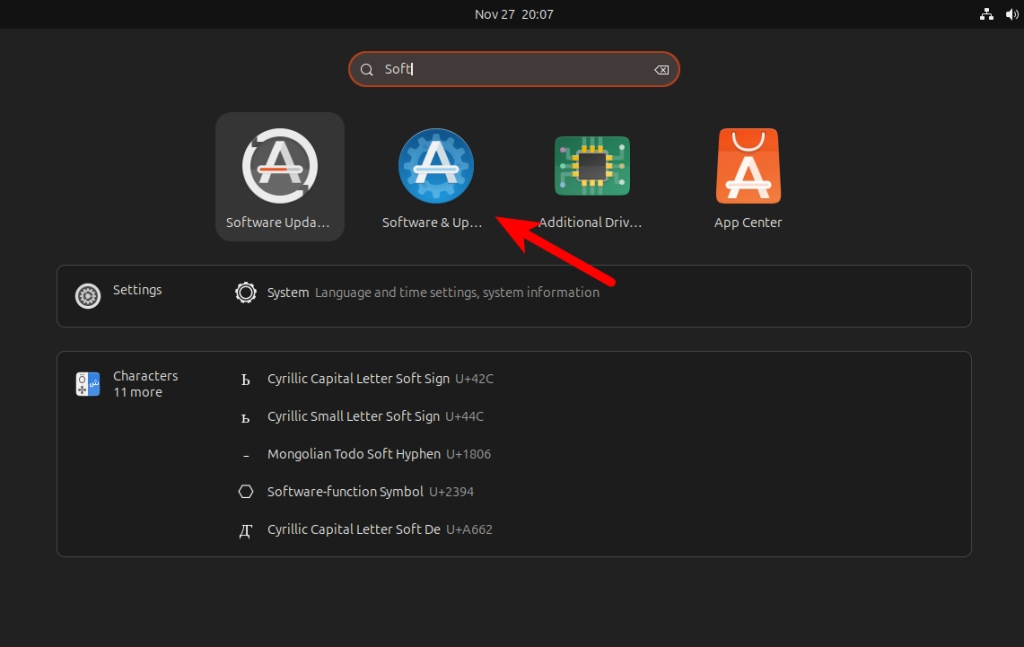Image resolution: width=1024 pixels, height=647 pixels.
Task: Launch Software & Updates app icon
Action: point(436,167)
